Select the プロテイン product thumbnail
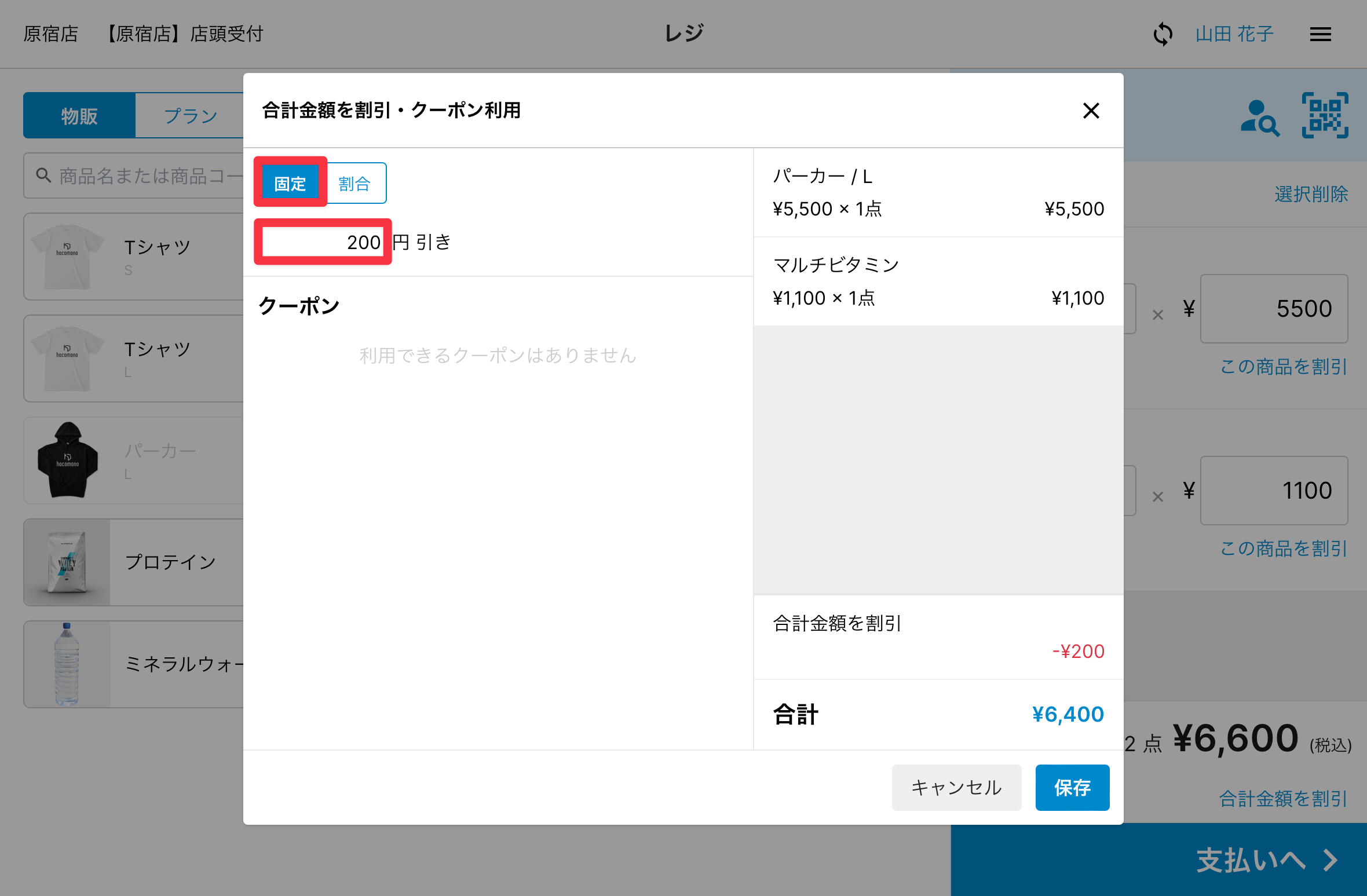Screen dimensions: 1367x896 (67, 562)
